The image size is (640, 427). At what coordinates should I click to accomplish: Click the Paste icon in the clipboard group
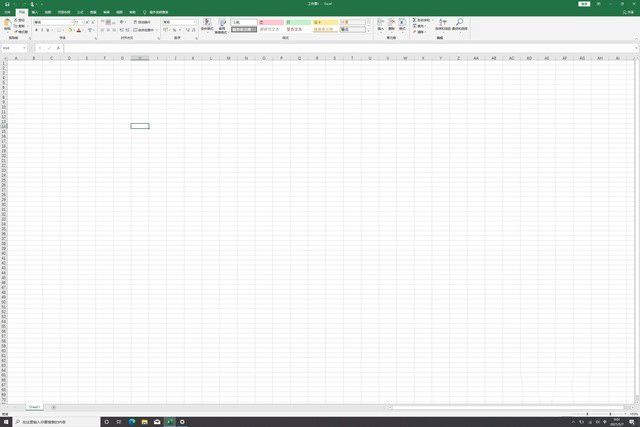pos(7,24)
